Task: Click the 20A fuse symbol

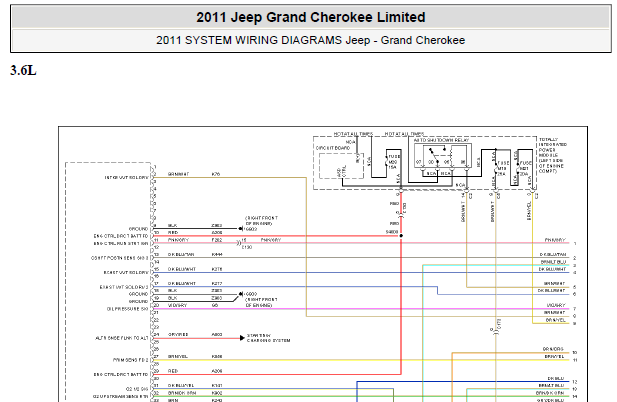Action: click(x=519, y=168)
